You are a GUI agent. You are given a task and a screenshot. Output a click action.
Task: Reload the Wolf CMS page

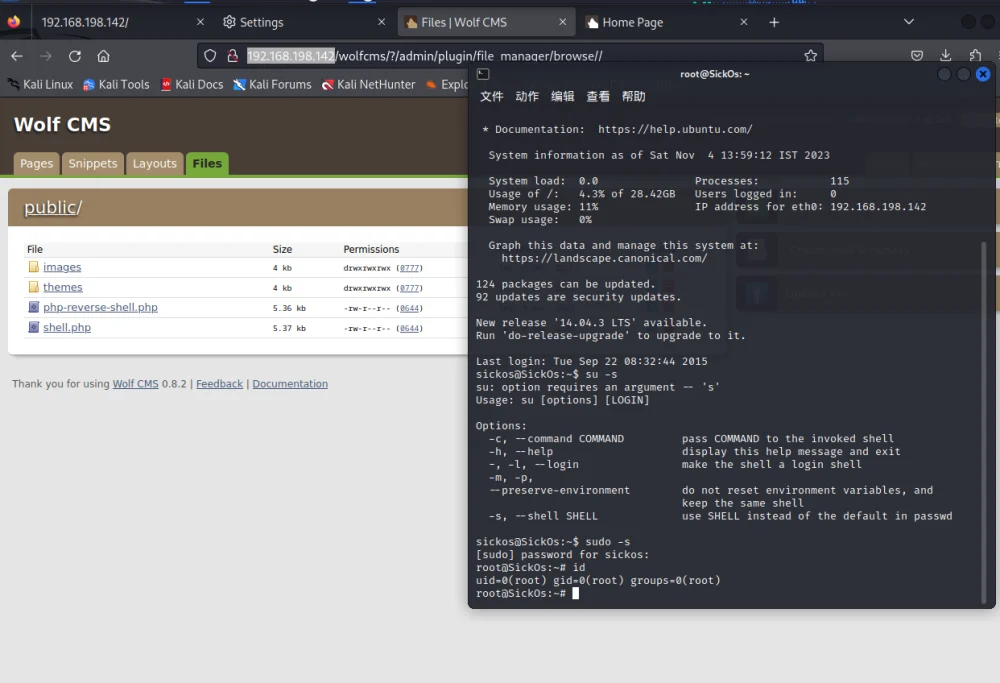click(75, 56)
